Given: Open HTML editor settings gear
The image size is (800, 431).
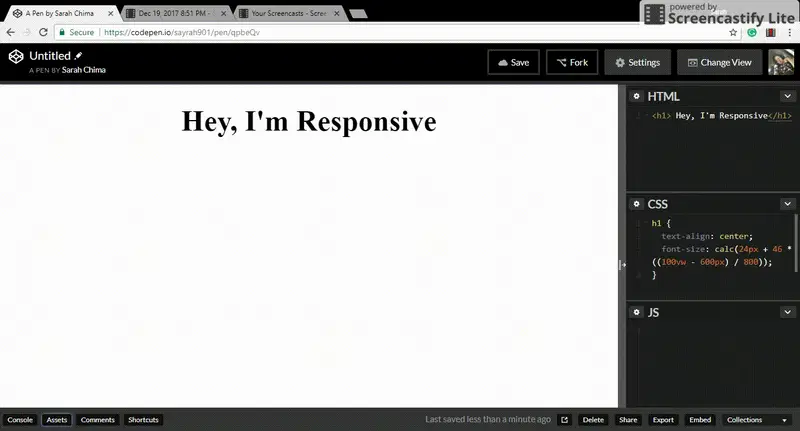Looking at the screenshot, I should pyautogui.click(x=636, y=96).
